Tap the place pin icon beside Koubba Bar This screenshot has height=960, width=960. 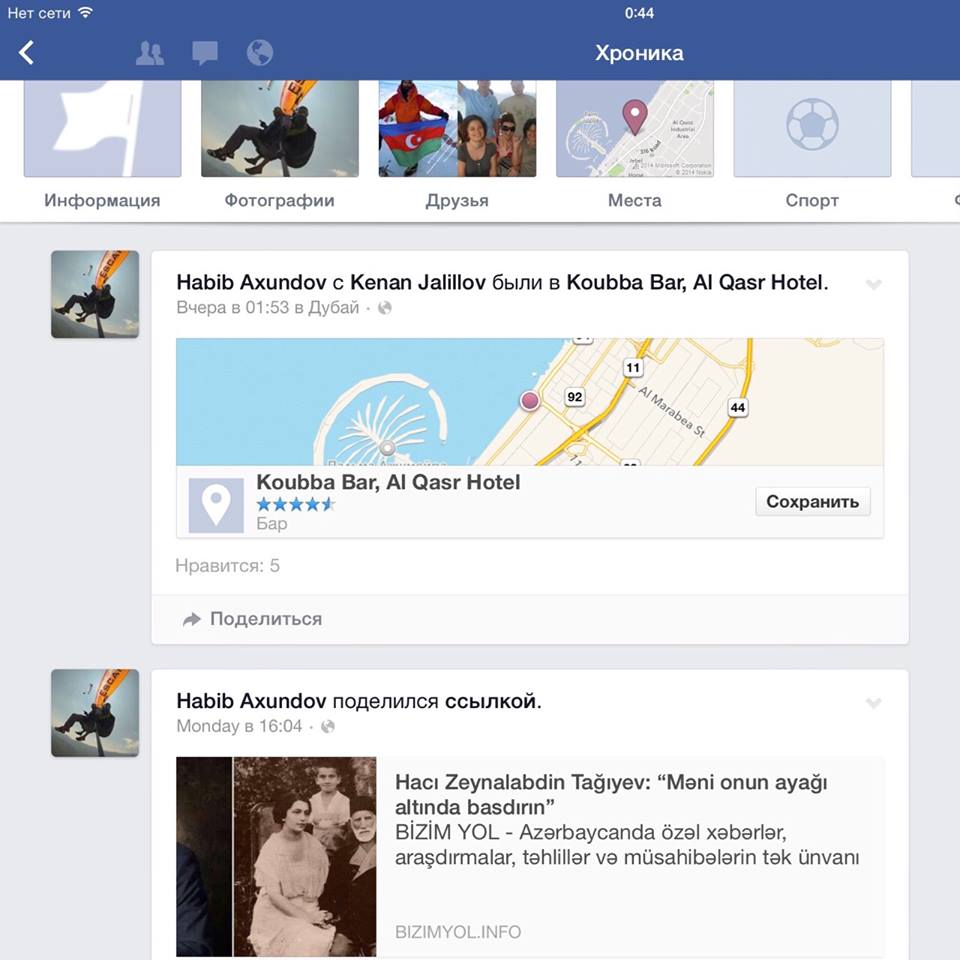(216, 505)
